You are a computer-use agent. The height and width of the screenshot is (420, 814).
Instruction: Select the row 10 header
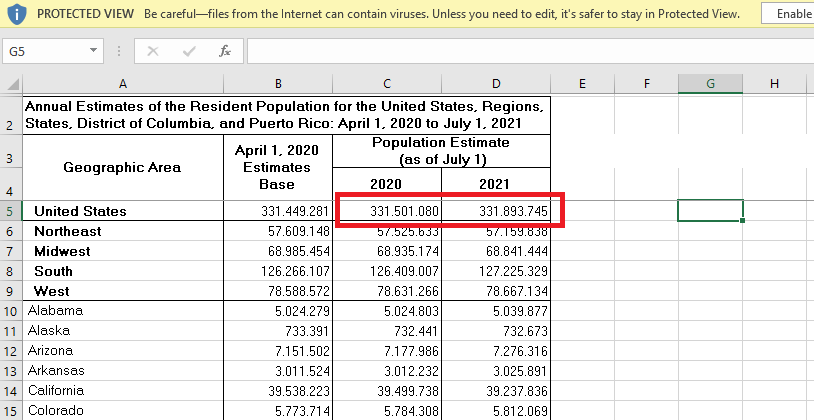[x=10, y=311]
